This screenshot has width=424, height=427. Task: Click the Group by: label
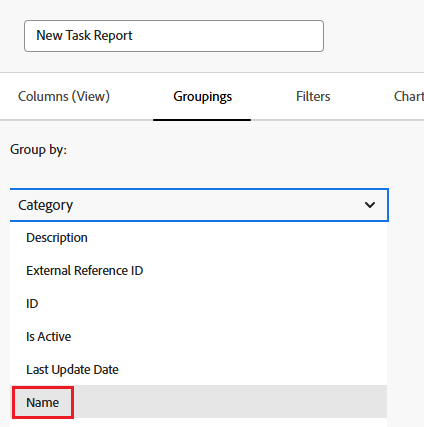(38, 150)
